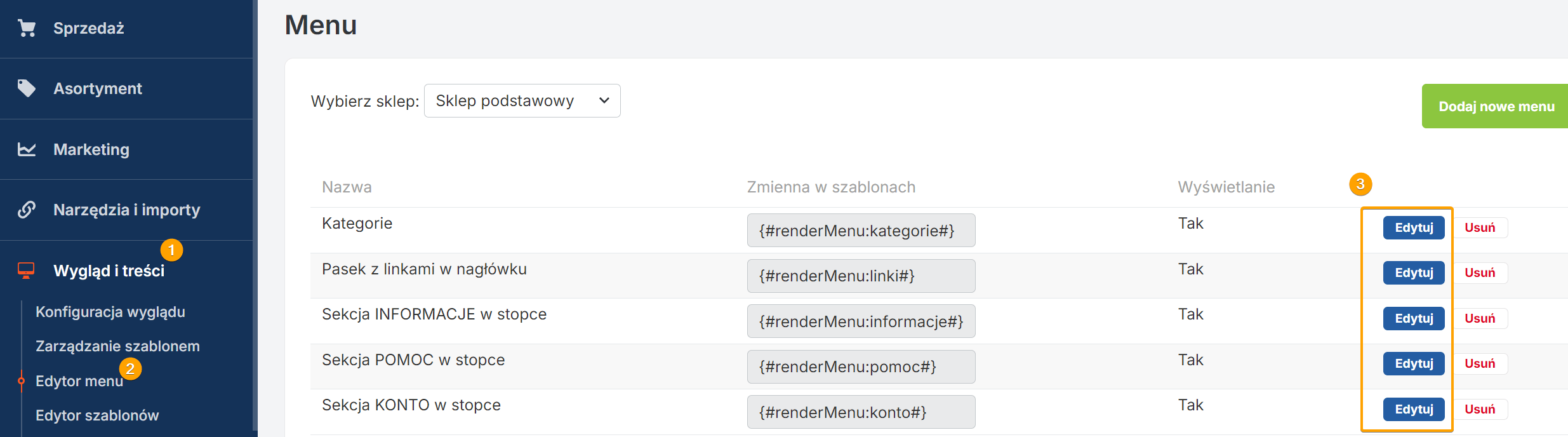Click the chart icon for Marketing
Viewport: 1568px width, 437px height.
pyautogui.click(x=27, y=149)
